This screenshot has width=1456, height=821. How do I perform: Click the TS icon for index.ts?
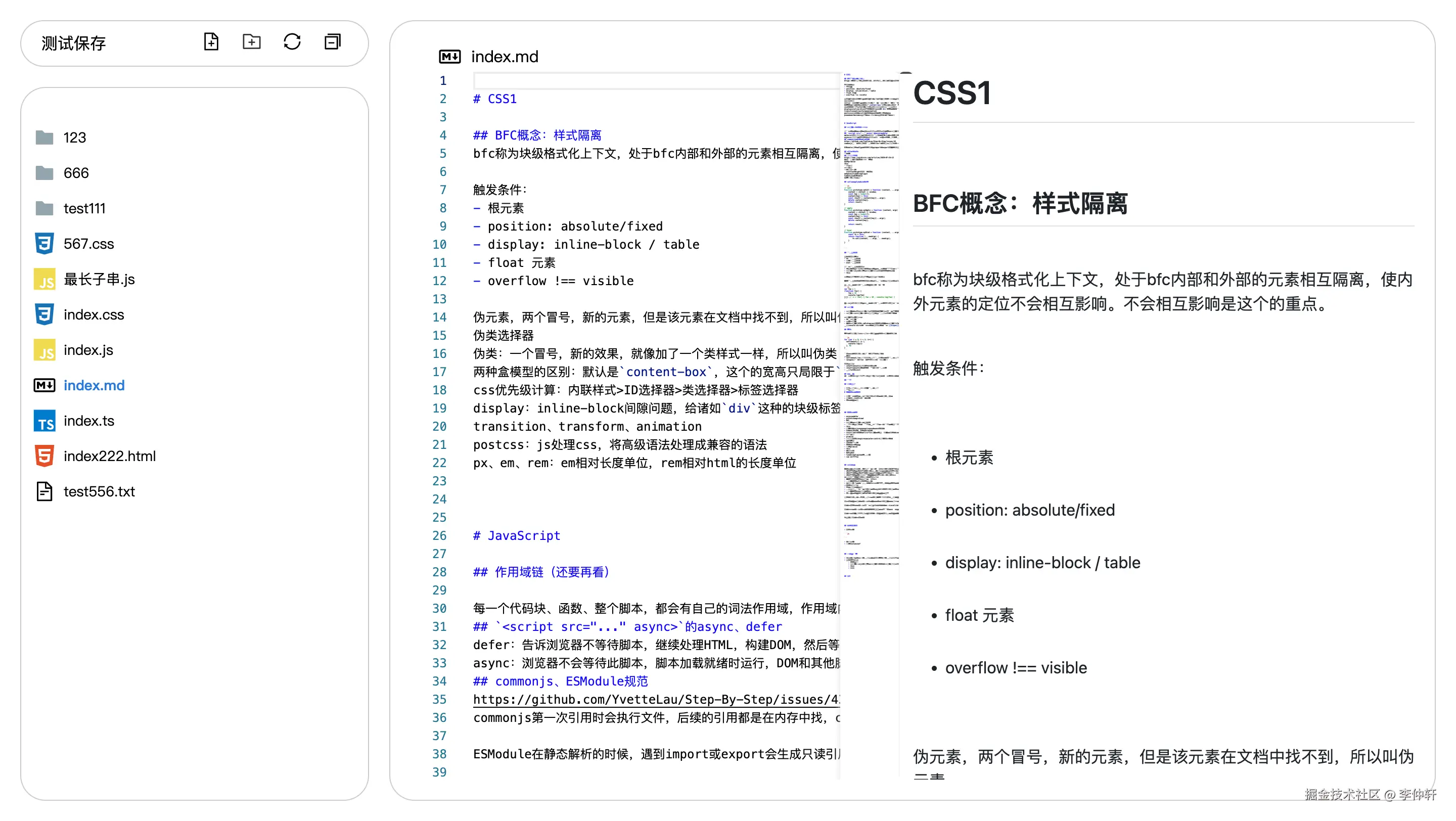coord(44,421)
